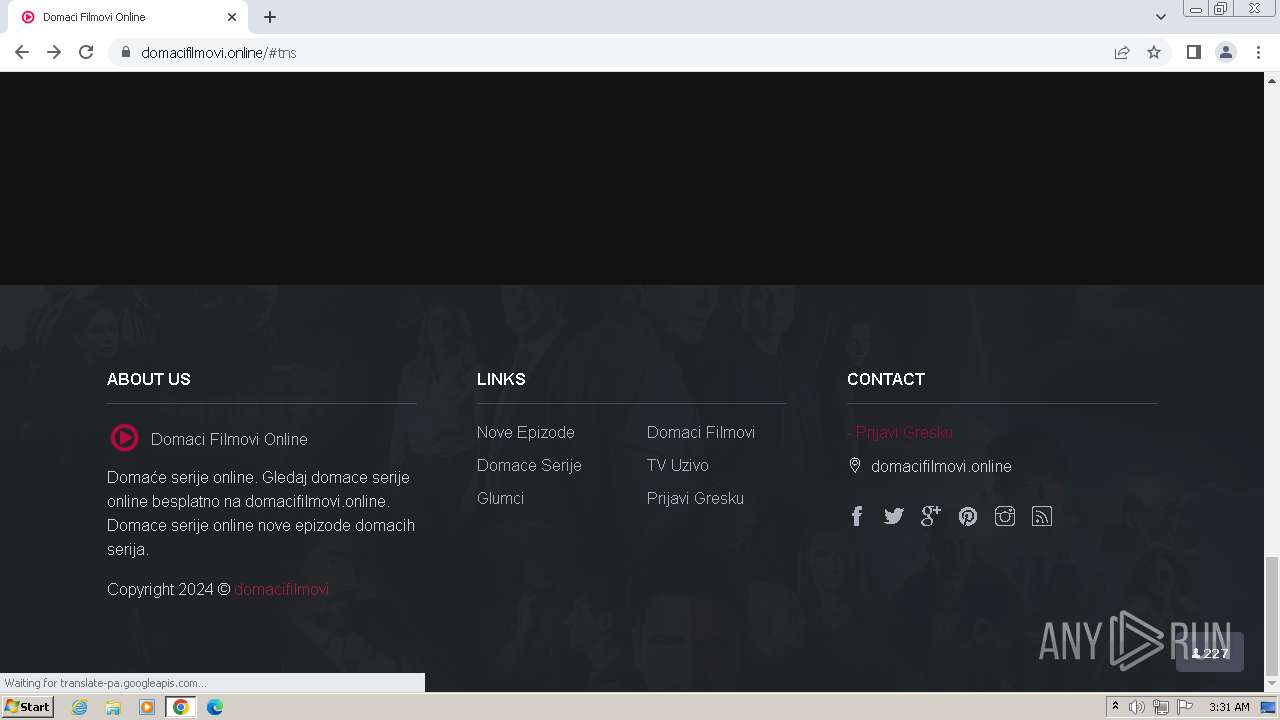Share this page via the share icon
Image resolution: width=1280 pixels, height=720 pixels.
coord(1122,52)
